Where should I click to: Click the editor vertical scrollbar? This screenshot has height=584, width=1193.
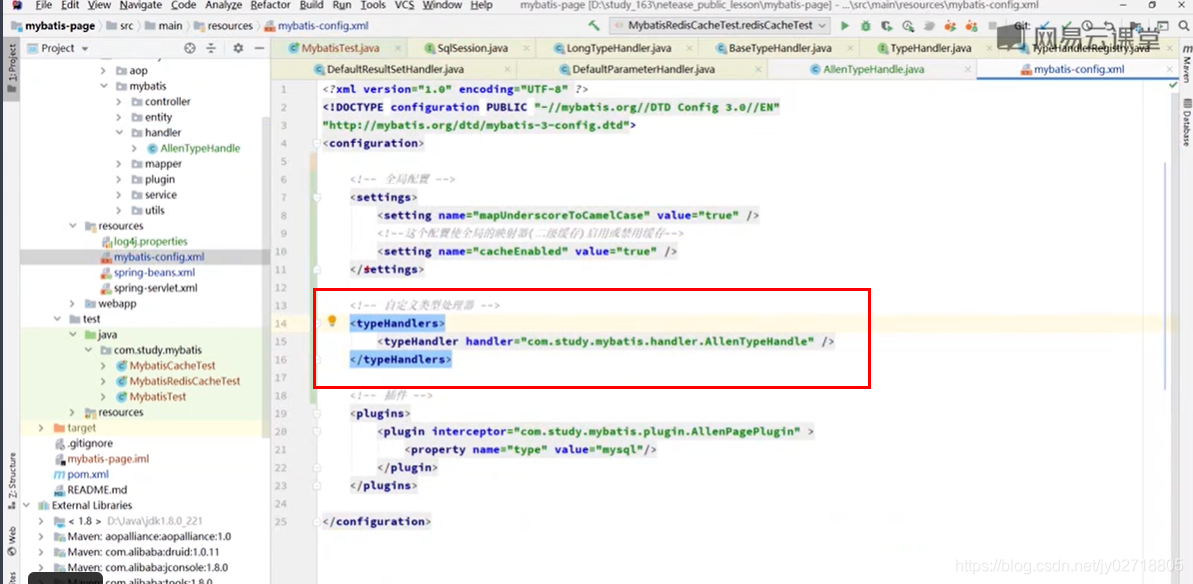coord(1166,274)
